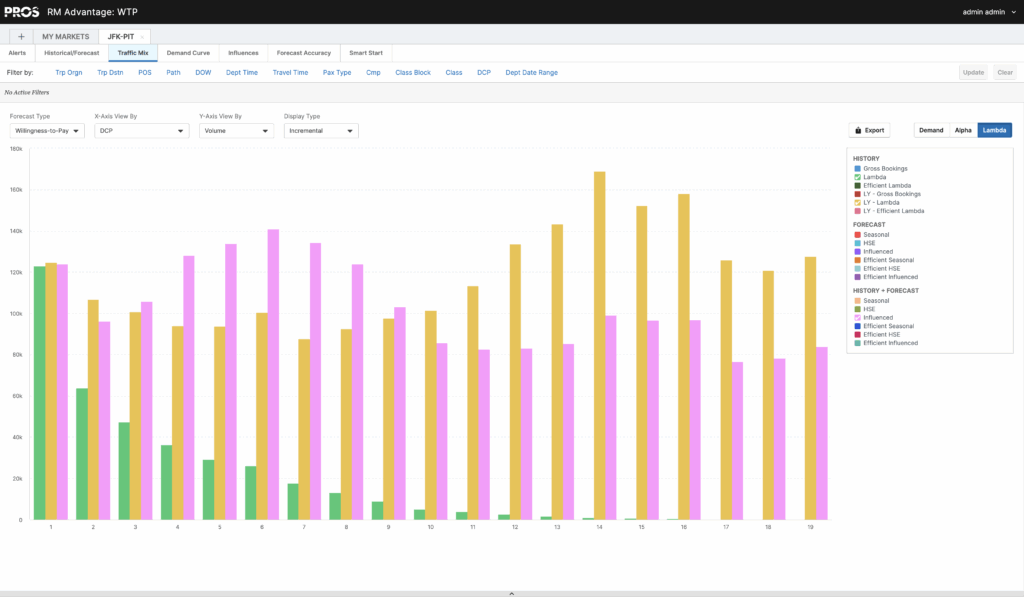Screen dimensions: 1024x597
Task: Click the PROS logo icon
Action: coord(20,12)
